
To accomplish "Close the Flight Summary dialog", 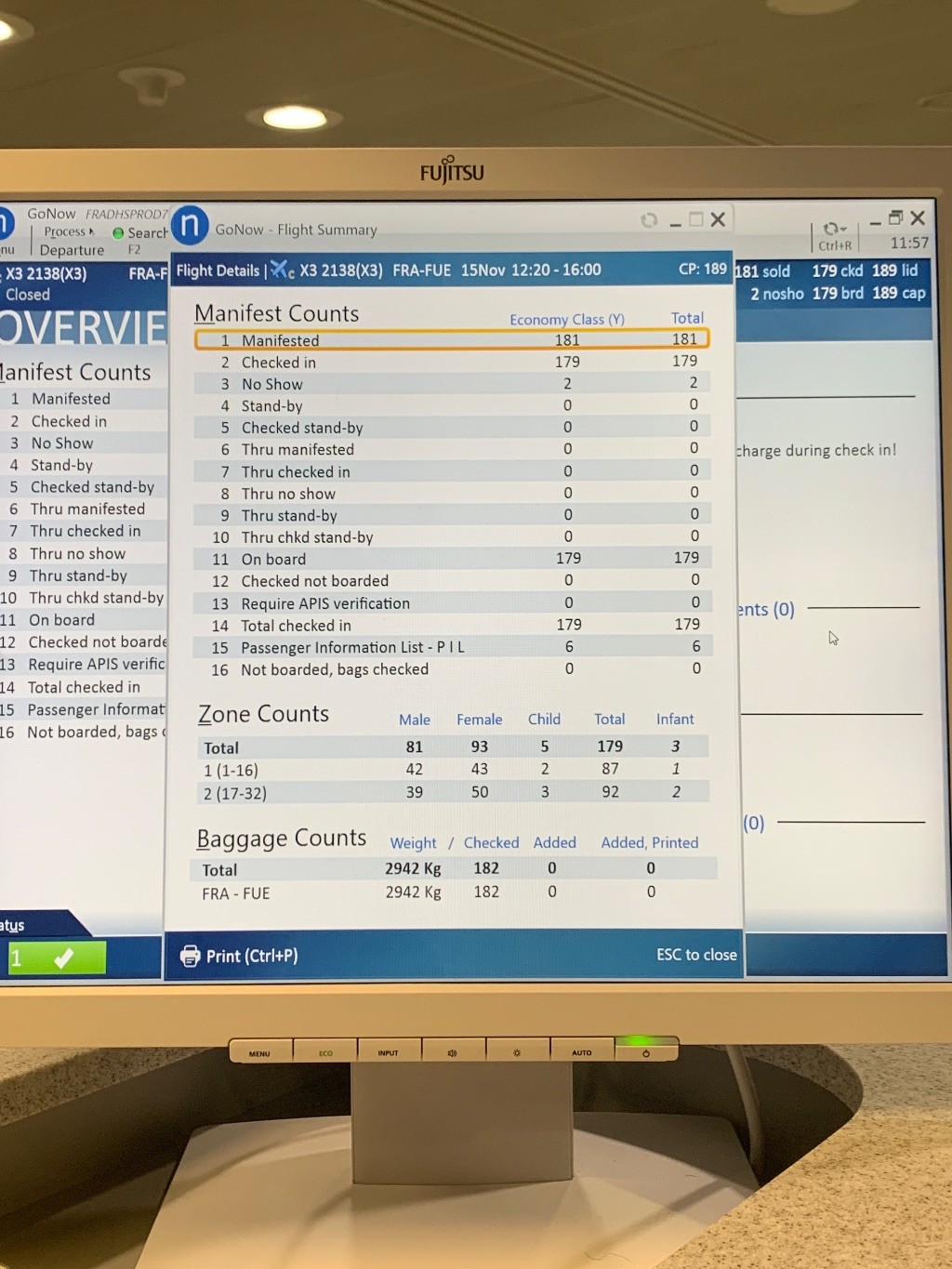I will [718, 219].
